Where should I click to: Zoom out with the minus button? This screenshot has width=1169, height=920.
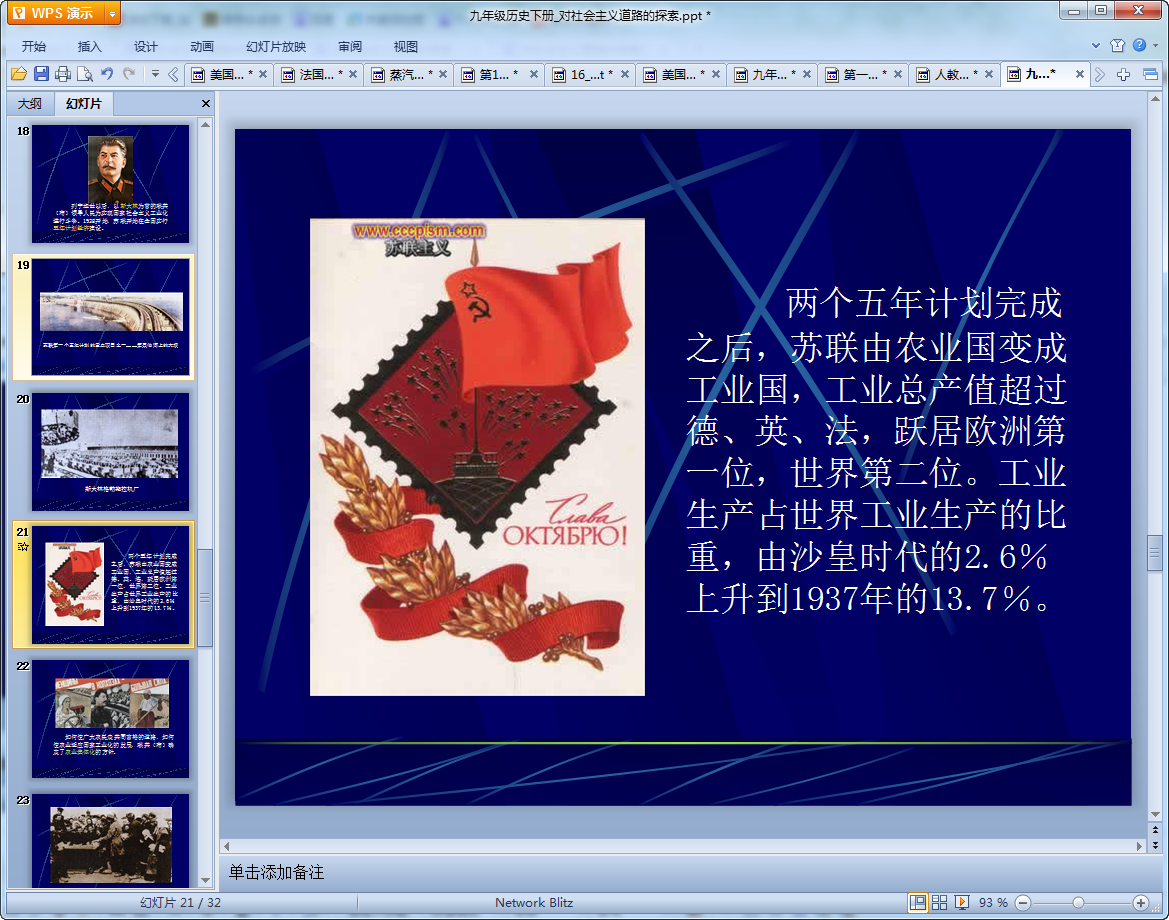pyautogui.click(x=1024, y=903)
